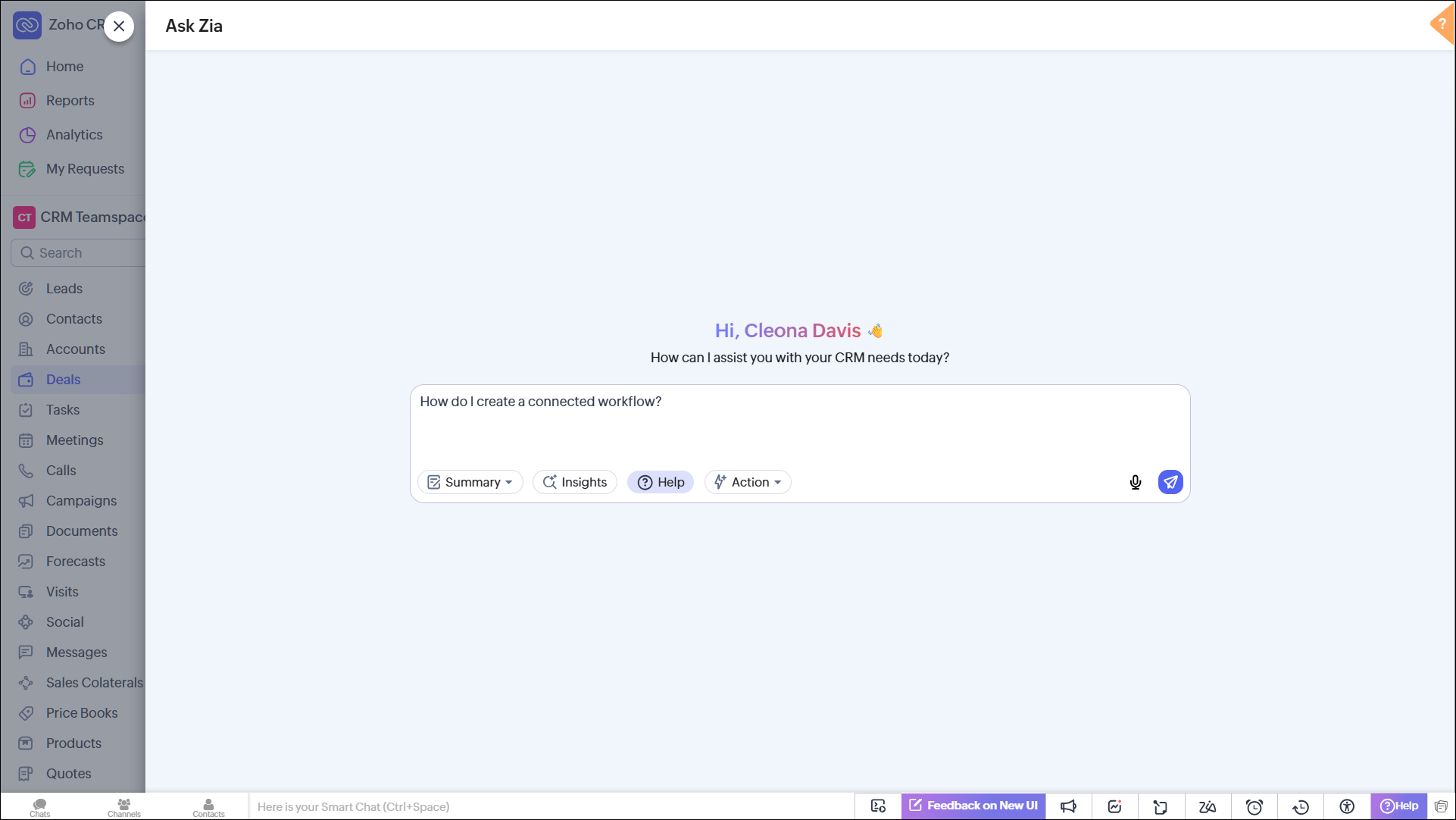1456x820 pixels.
Task: Toggle the Insights mode chip
Action: click(575, 482)
